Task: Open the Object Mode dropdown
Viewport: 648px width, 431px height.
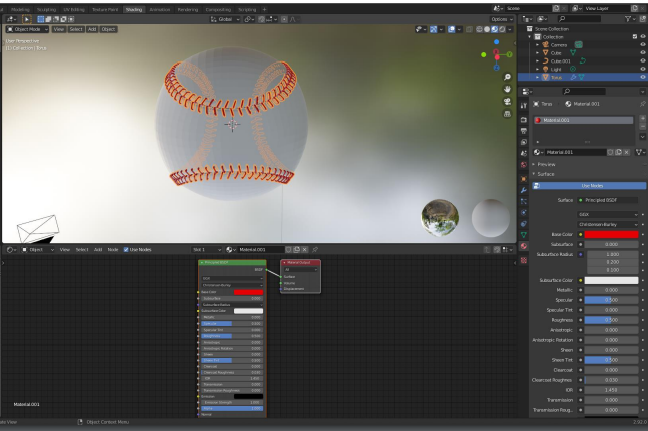Action: [x=27, y=29]
